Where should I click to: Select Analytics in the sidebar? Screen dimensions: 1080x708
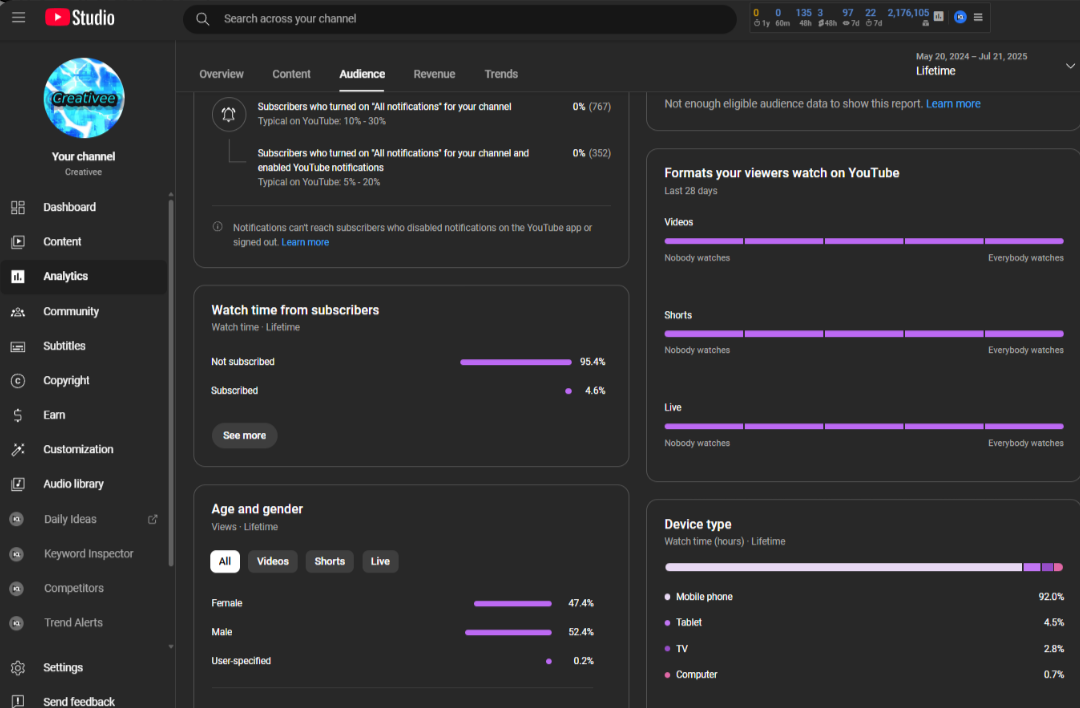pos(83,276)
